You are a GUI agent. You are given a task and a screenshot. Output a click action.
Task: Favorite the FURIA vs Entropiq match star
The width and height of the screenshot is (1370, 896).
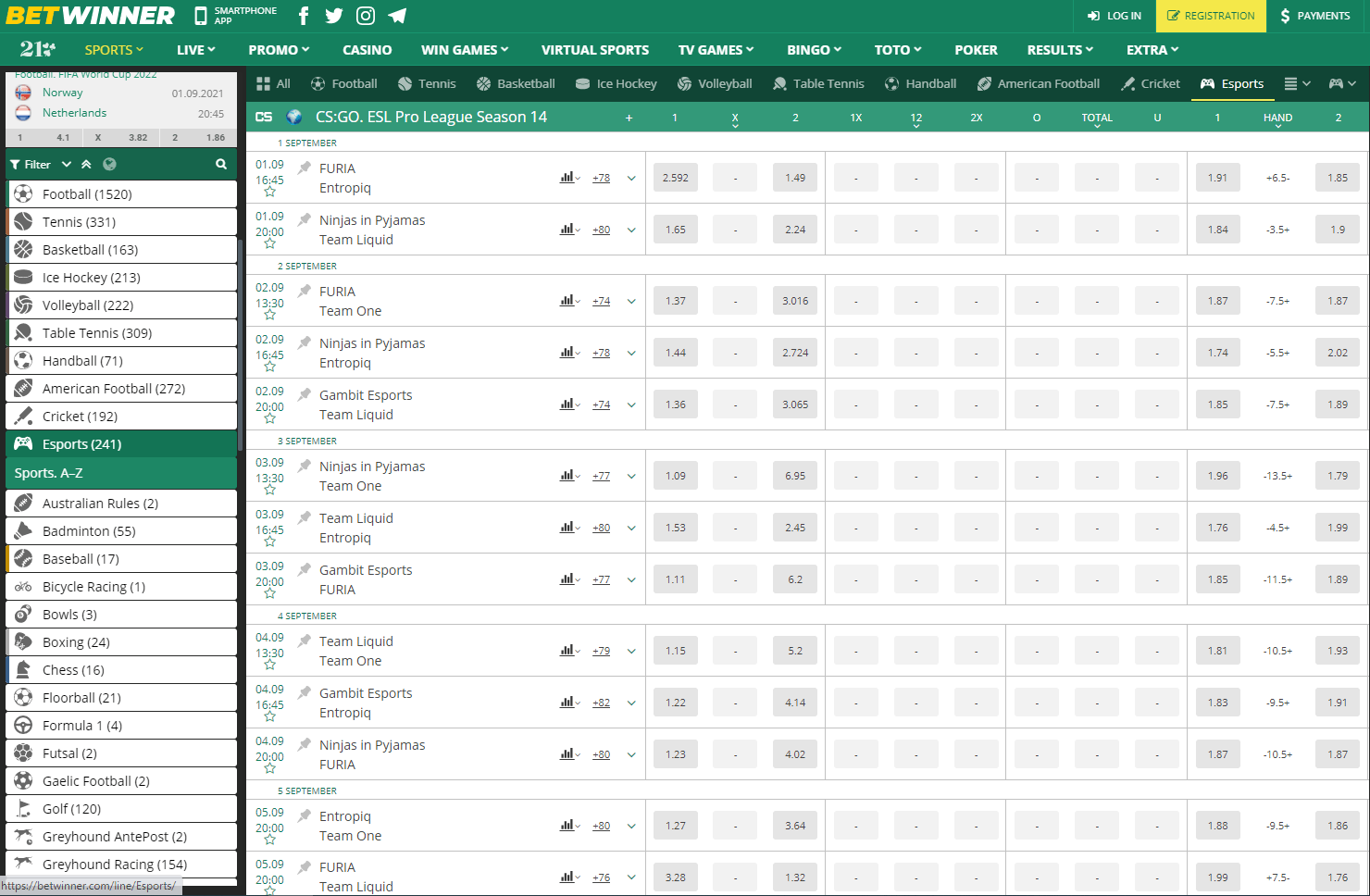click(269, 193)
